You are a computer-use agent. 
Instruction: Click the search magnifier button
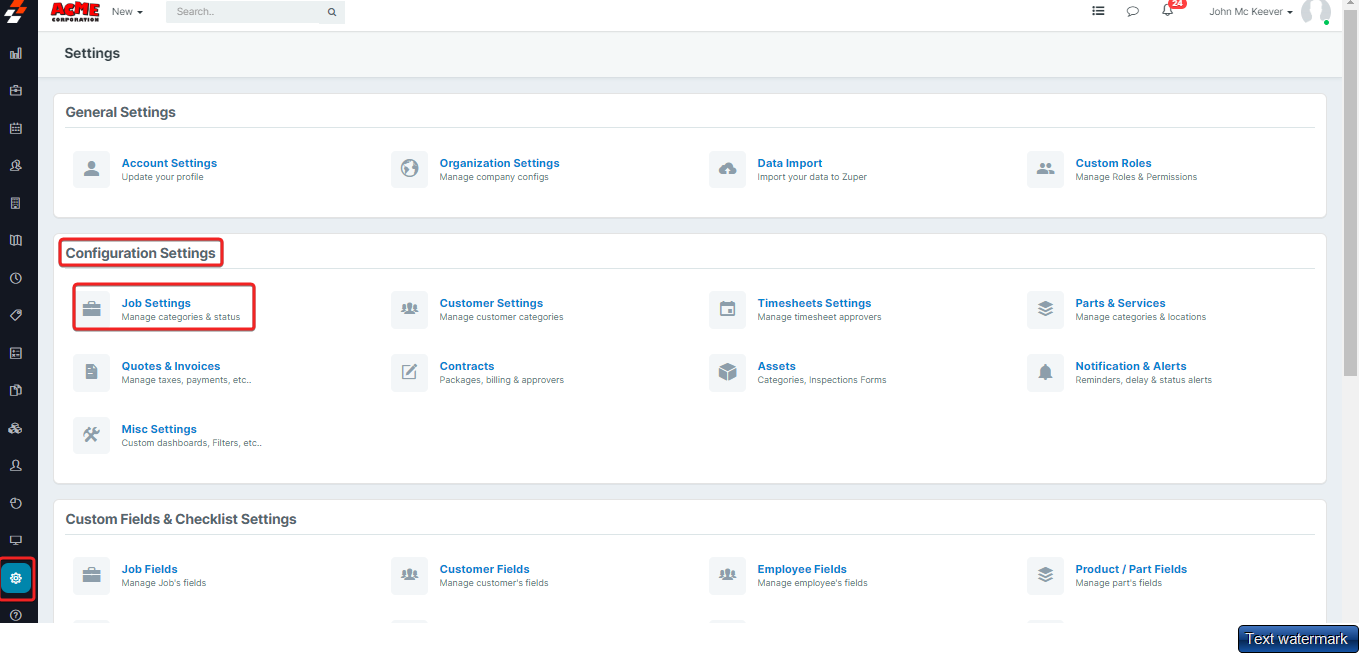pos(332,12)
